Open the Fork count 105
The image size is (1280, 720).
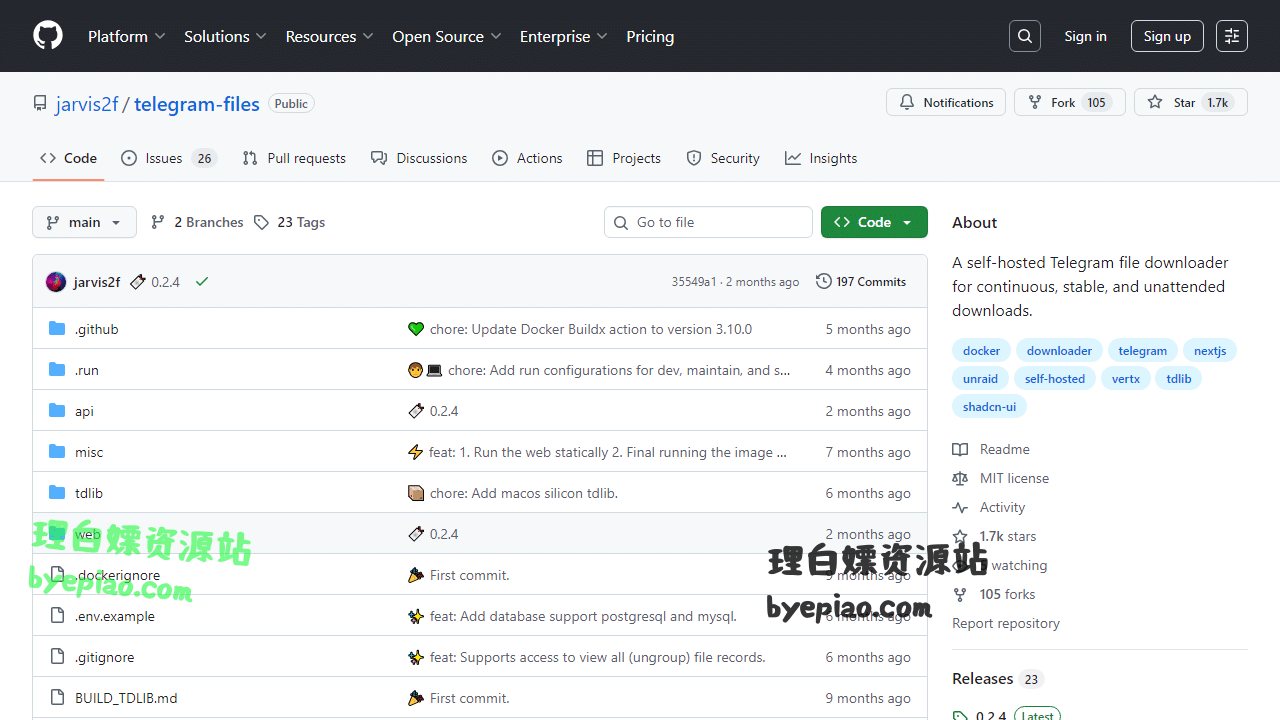(x=1097, y=102)
